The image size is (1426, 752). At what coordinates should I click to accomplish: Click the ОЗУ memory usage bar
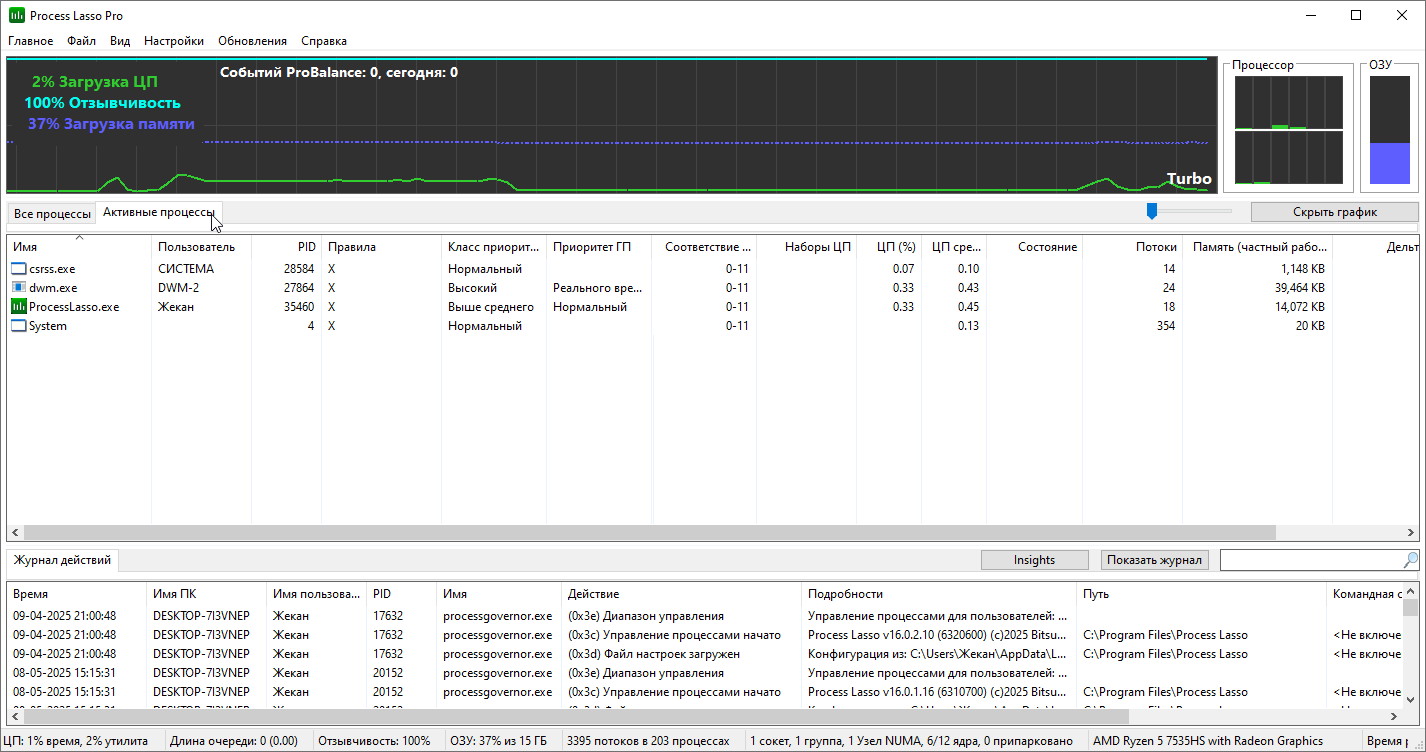pyautogui.click(x=1389, y=130)
